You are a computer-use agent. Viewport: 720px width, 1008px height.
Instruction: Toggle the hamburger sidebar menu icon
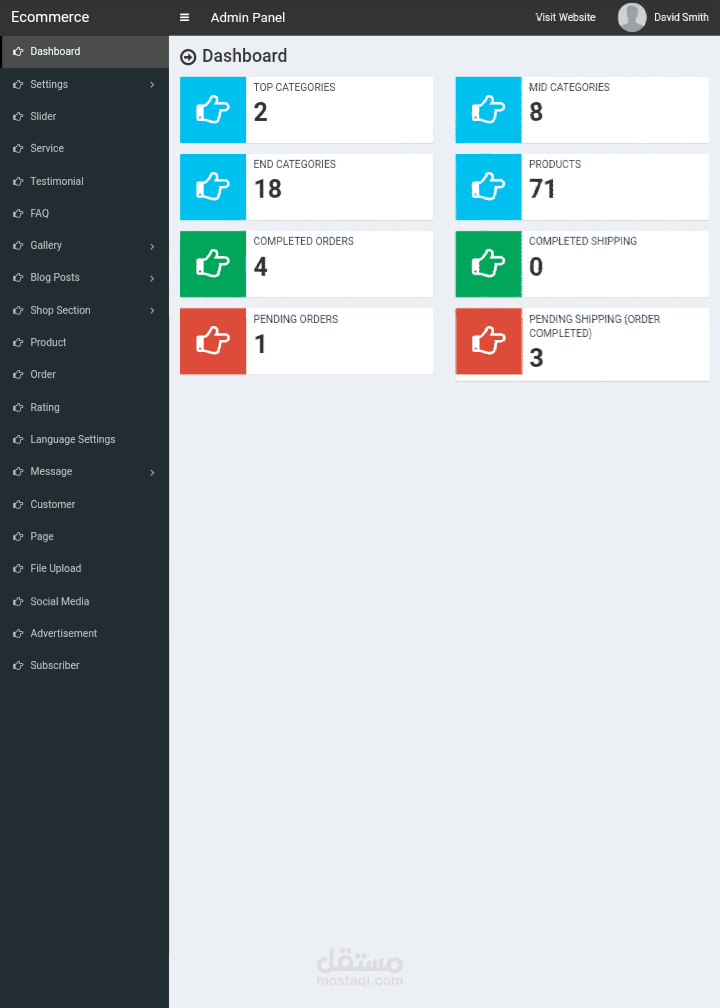click(184, 17)
